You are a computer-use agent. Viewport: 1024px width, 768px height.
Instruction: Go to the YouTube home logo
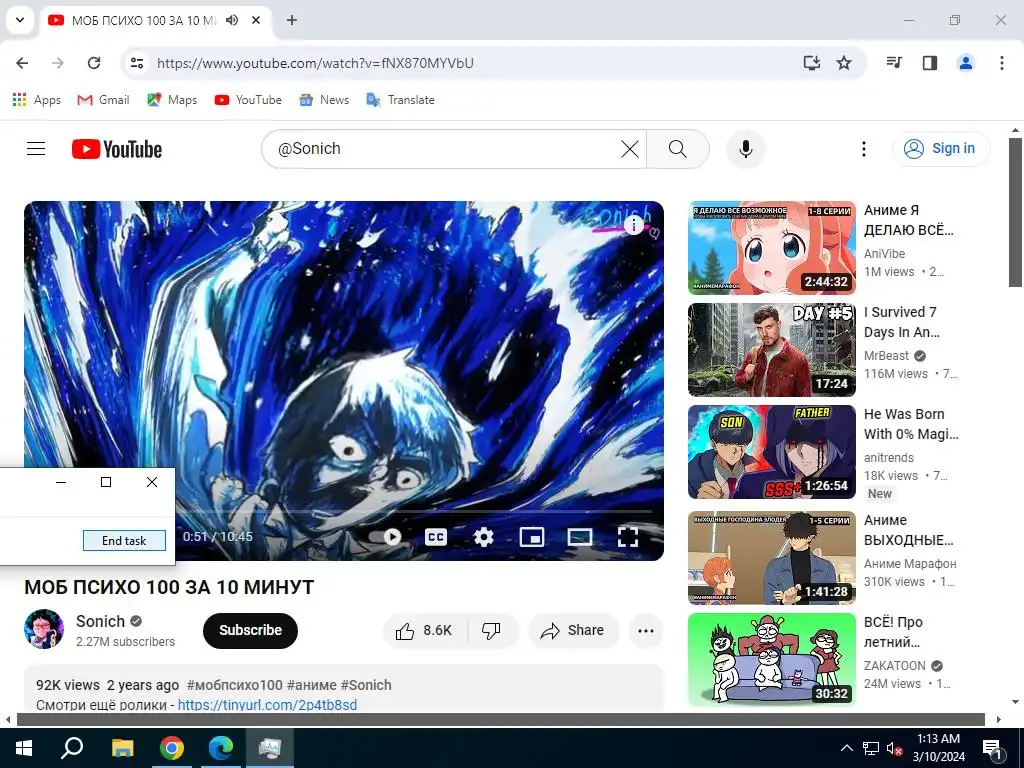(117, 149)
